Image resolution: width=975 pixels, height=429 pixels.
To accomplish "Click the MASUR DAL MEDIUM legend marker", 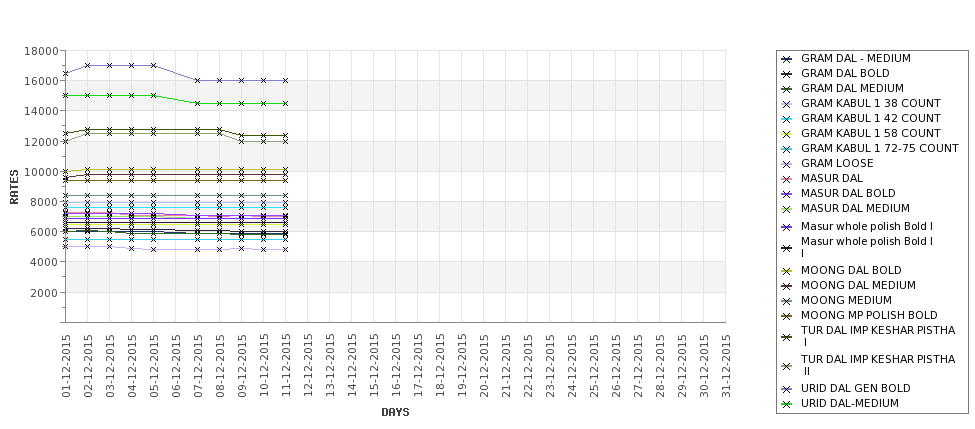I will (x=787, y=208).
